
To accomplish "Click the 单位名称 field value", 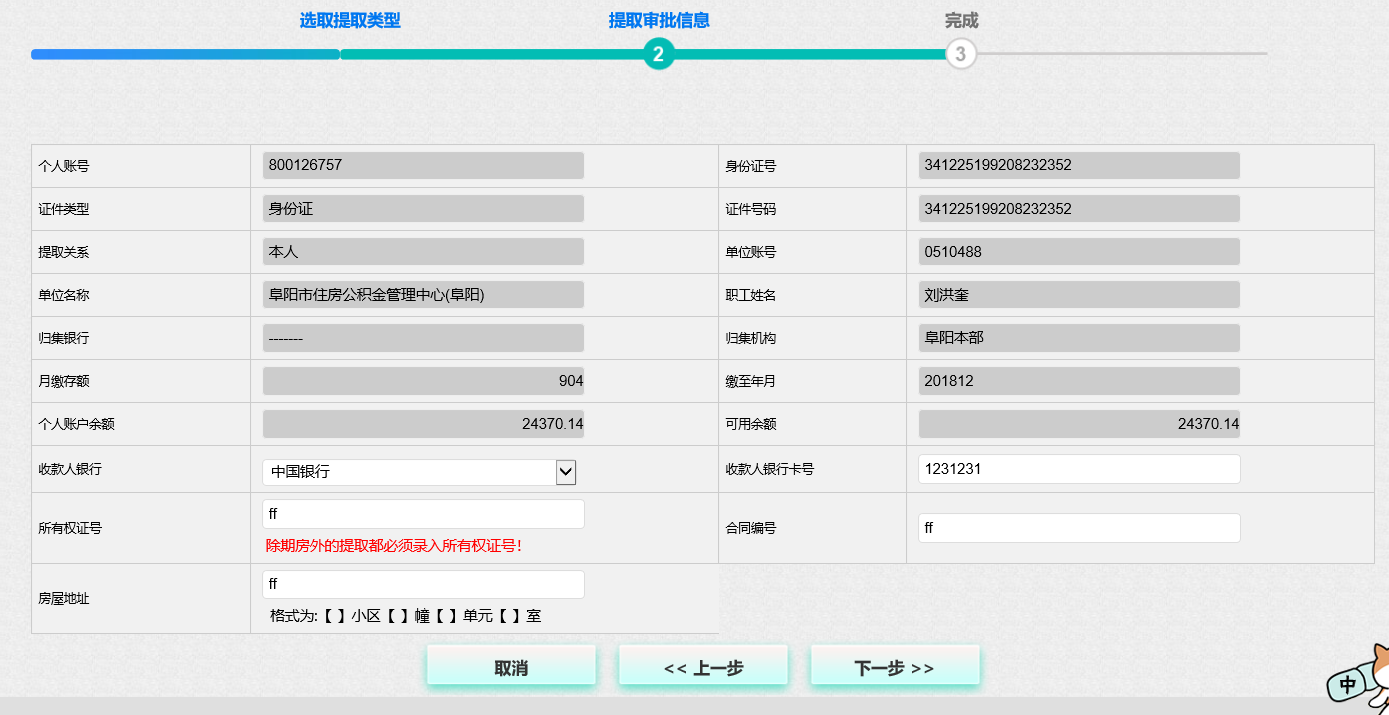I will pos(423,295).
